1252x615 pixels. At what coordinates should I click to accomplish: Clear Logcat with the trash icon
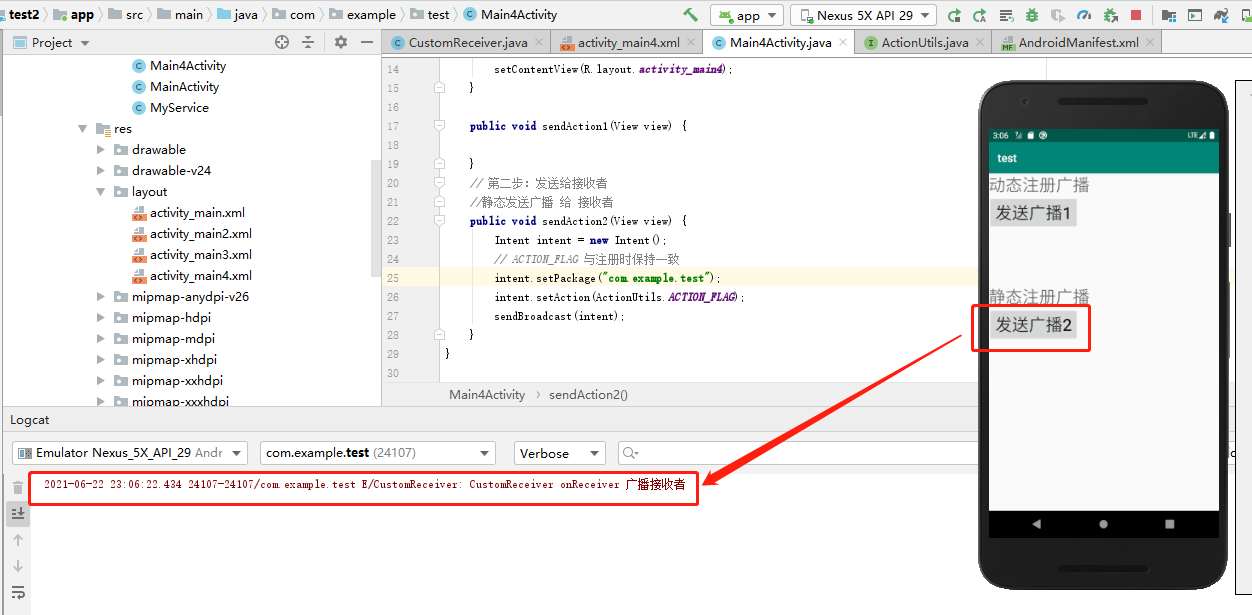tap(17, 488)
